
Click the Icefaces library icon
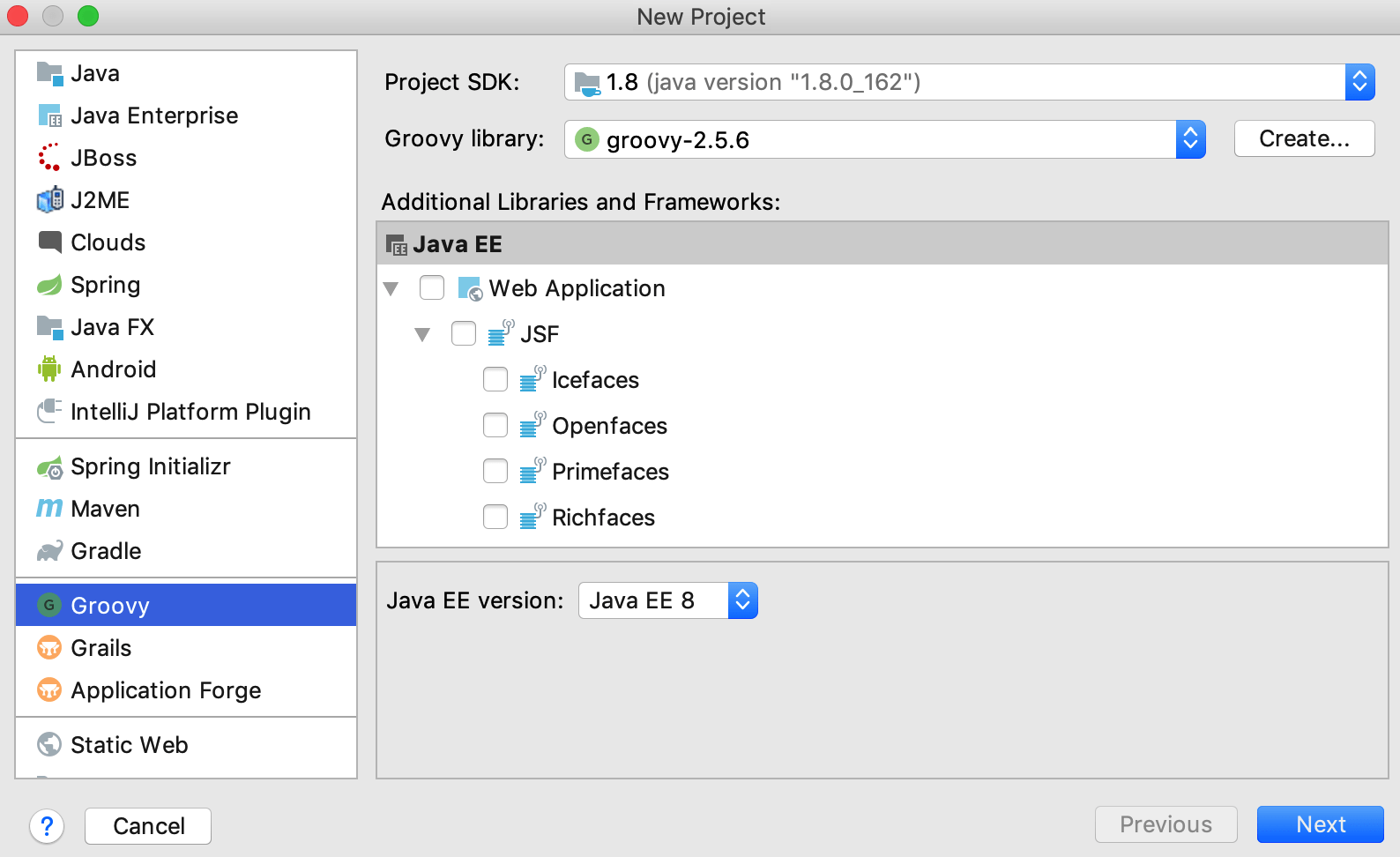(x=533, y=378)
